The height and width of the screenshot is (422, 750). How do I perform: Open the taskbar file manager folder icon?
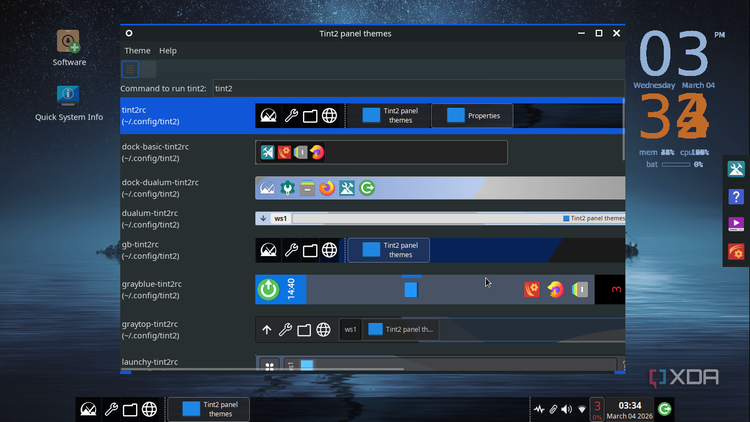(130, 410)
